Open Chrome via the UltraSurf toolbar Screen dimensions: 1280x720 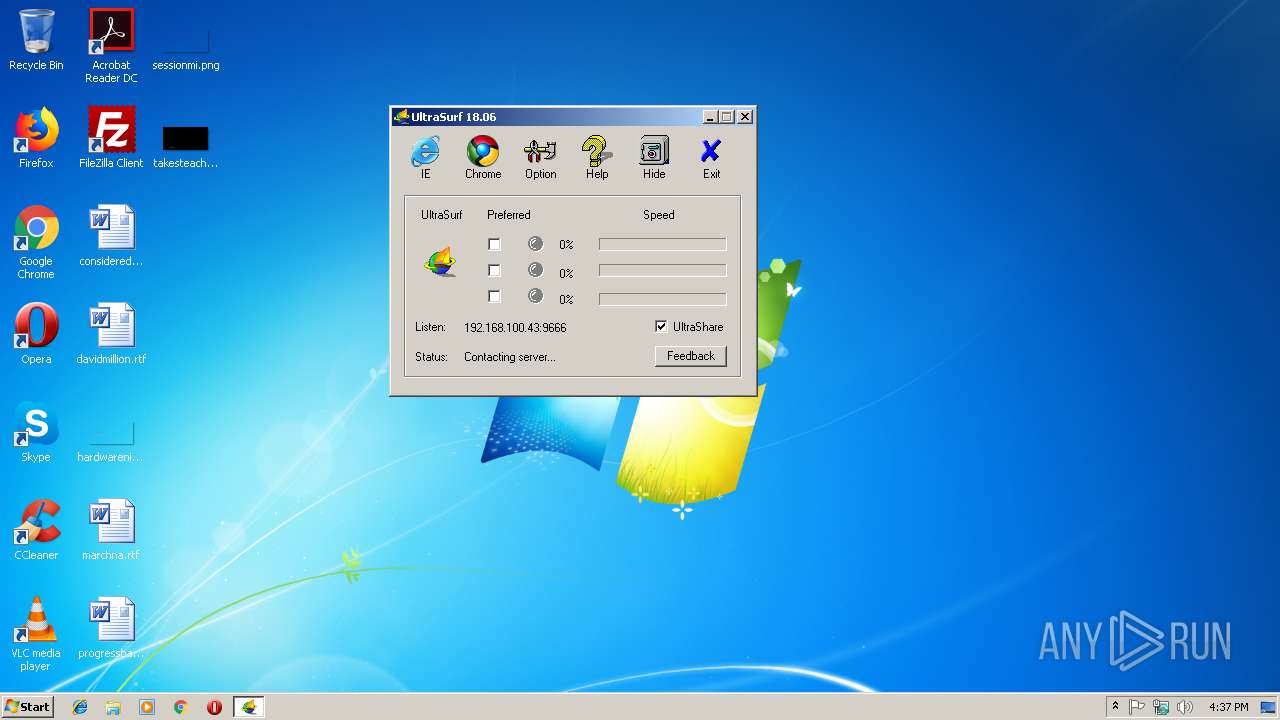point(483,158)
